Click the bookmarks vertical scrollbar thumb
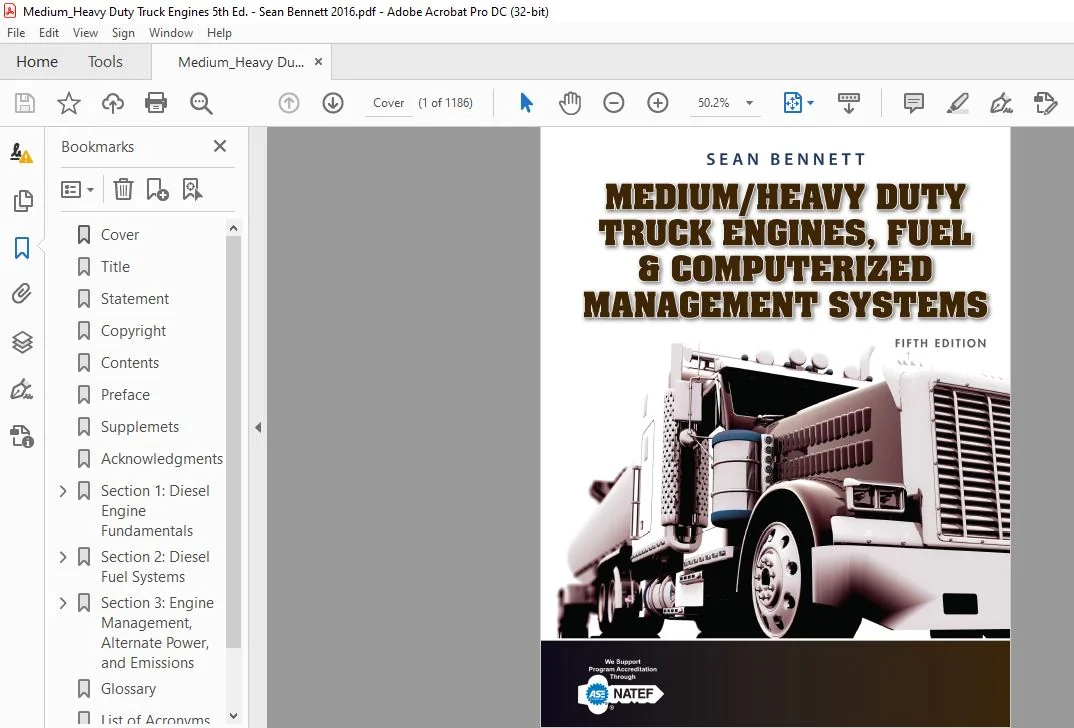This screenshot has width=1074, height=728. coord(234,442)
